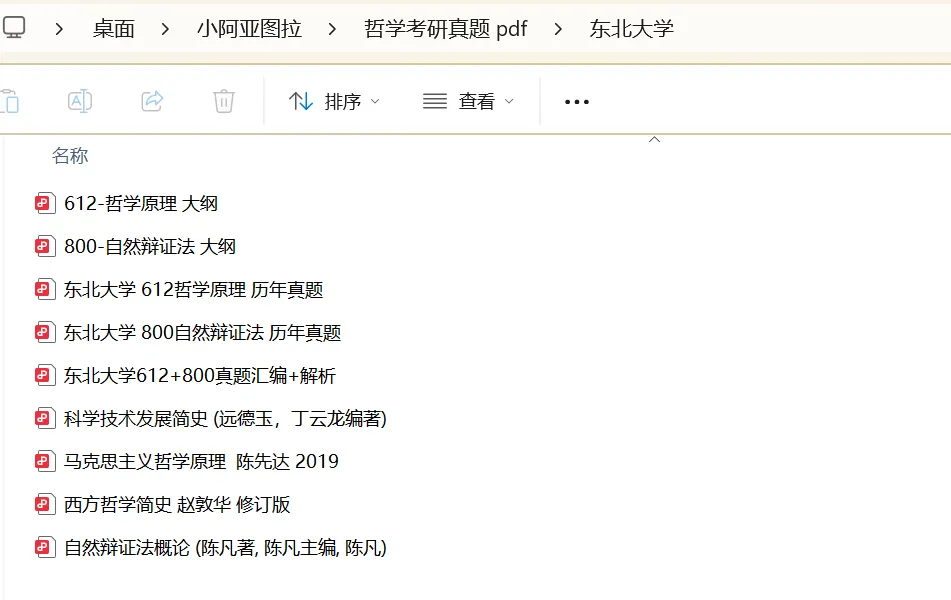Click the view lines icon beside 查看
The image size is (951, 600).
433,101
